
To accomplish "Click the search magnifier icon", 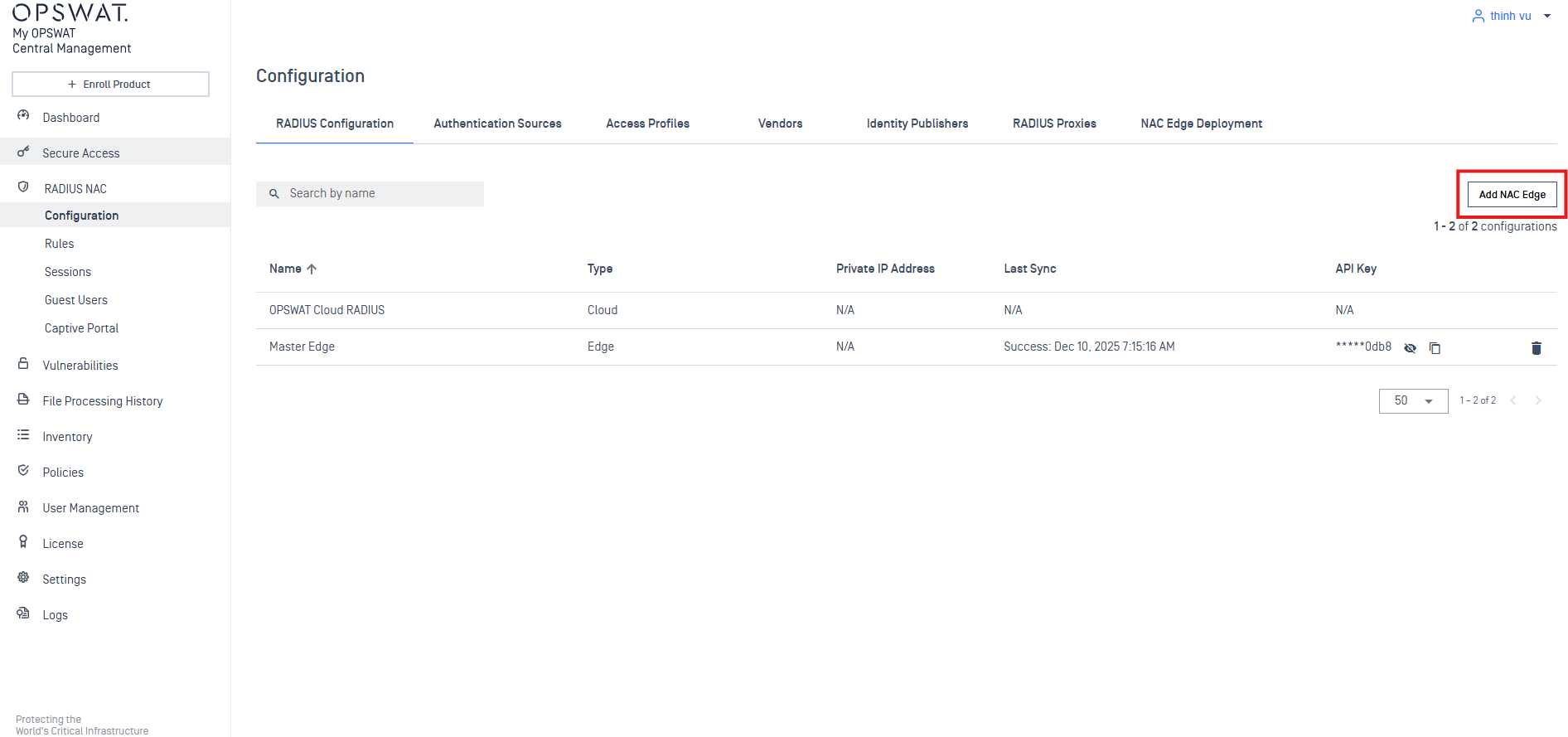I will coord(274,194).
